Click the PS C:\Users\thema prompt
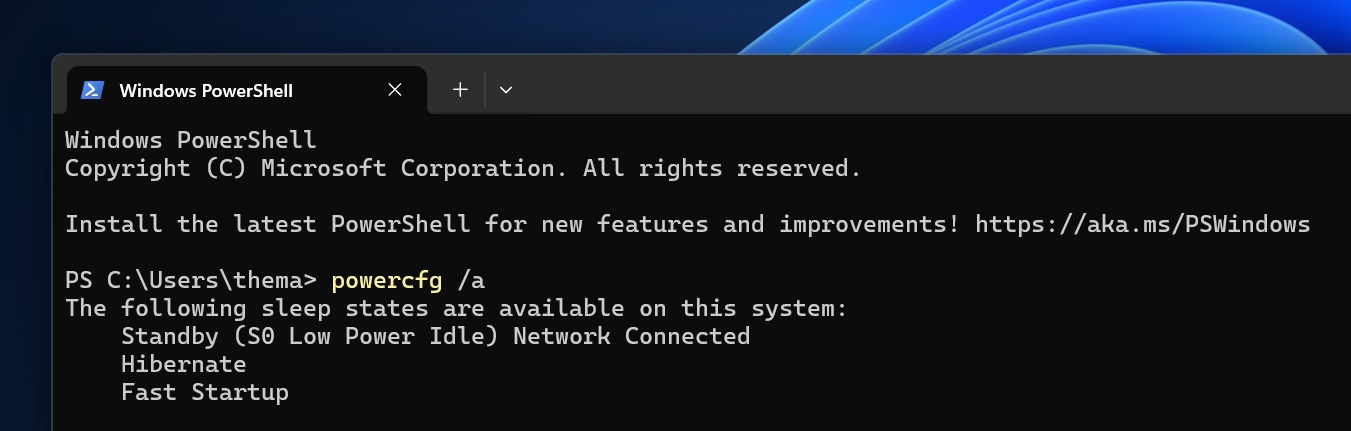Screen dimensions: 1351x431 pyautogui.click(x=190, y=280)
